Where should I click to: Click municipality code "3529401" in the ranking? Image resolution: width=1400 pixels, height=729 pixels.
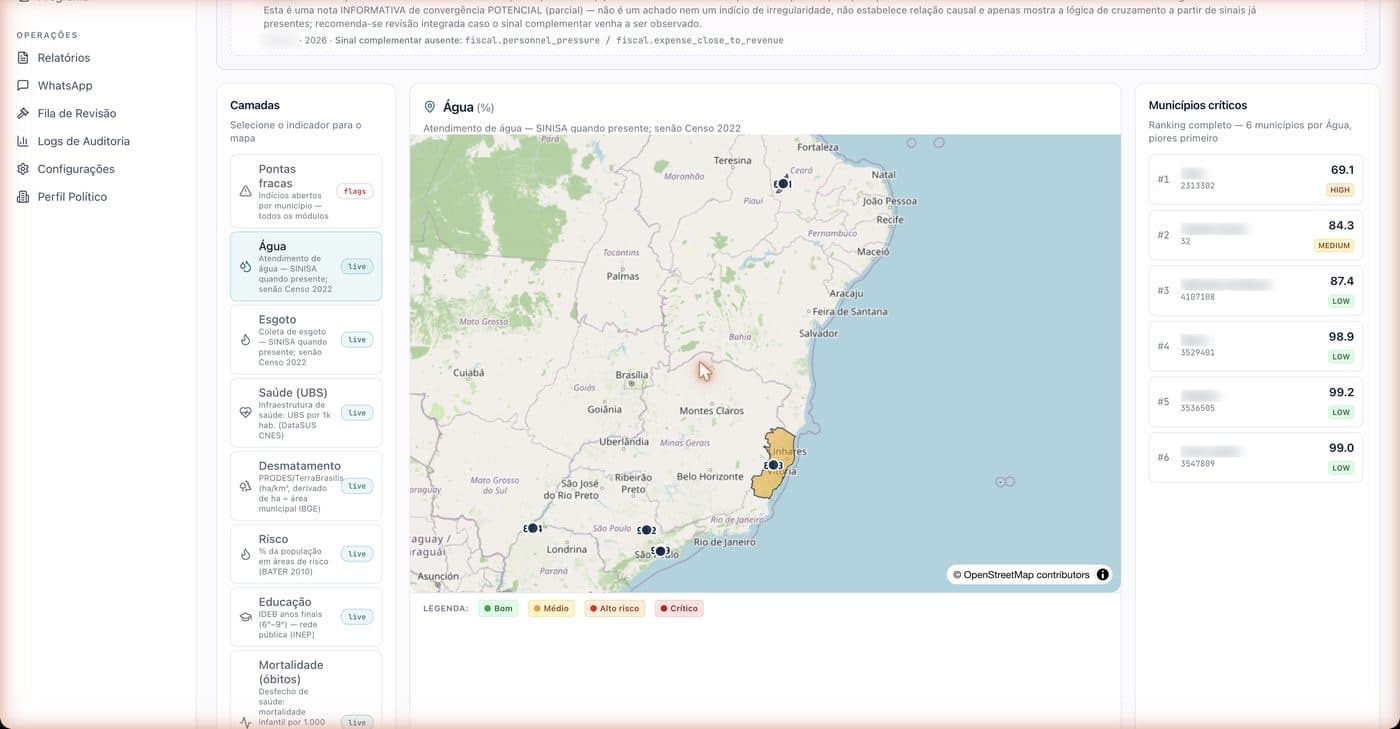click(x=1197, y=353)
